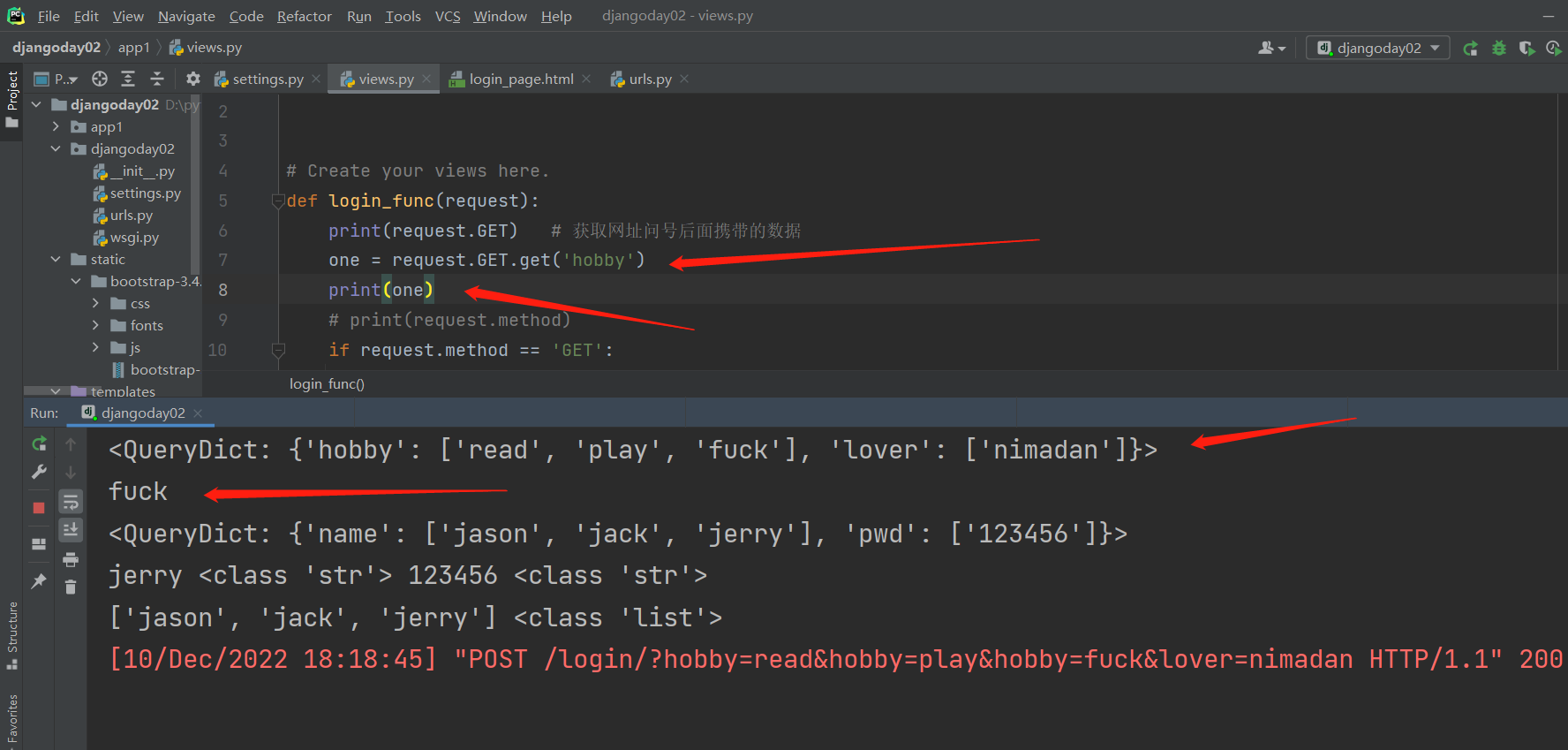
Task: Expand the fonts folder chevron
Action: [x=95, y=325]
